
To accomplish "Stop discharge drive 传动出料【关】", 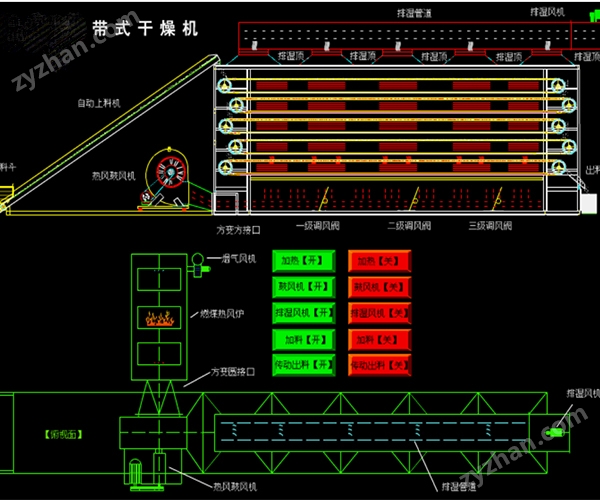I will pos(380,365).
